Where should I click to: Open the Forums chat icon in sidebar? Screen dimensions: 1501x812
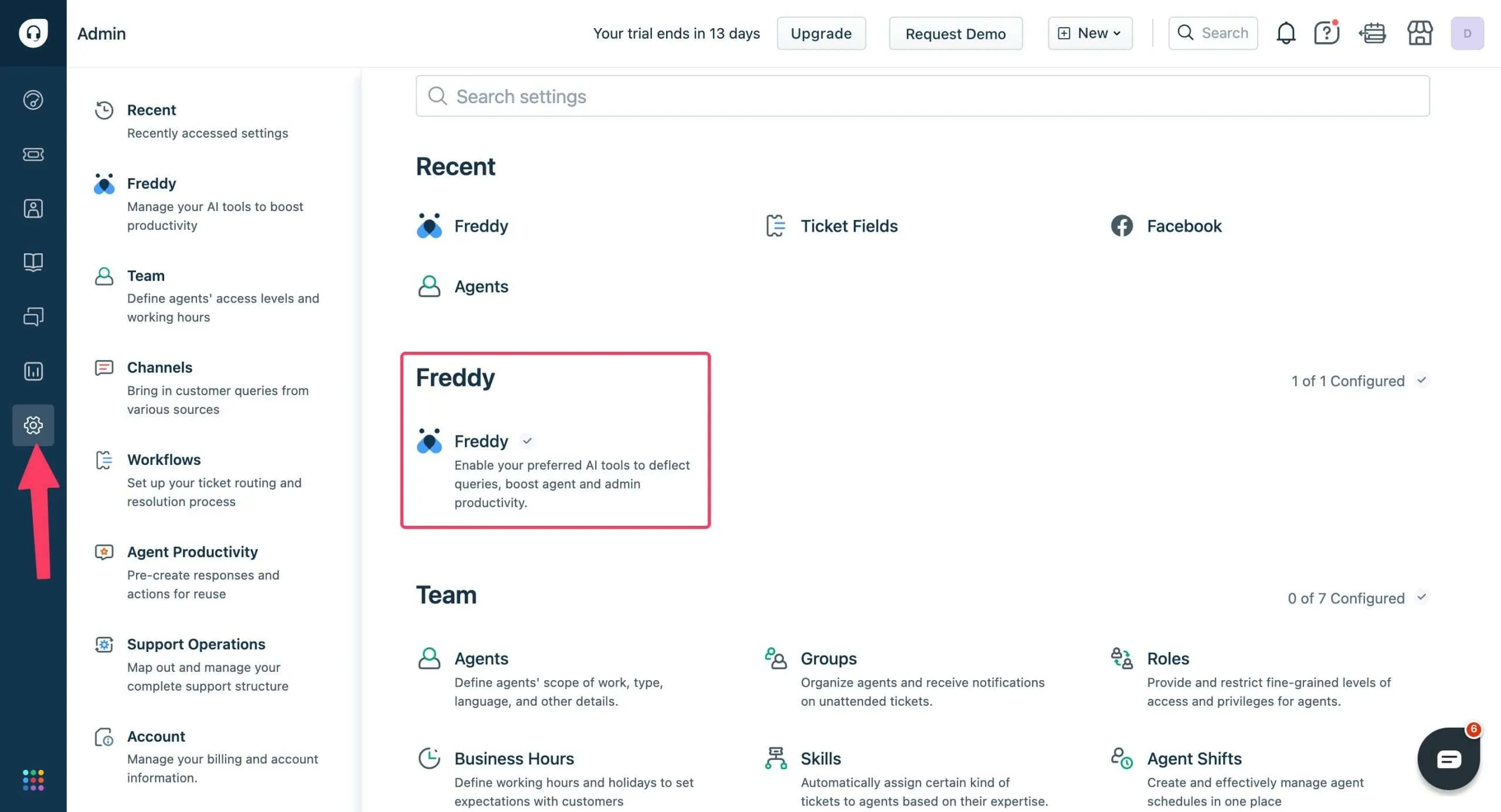33,317
